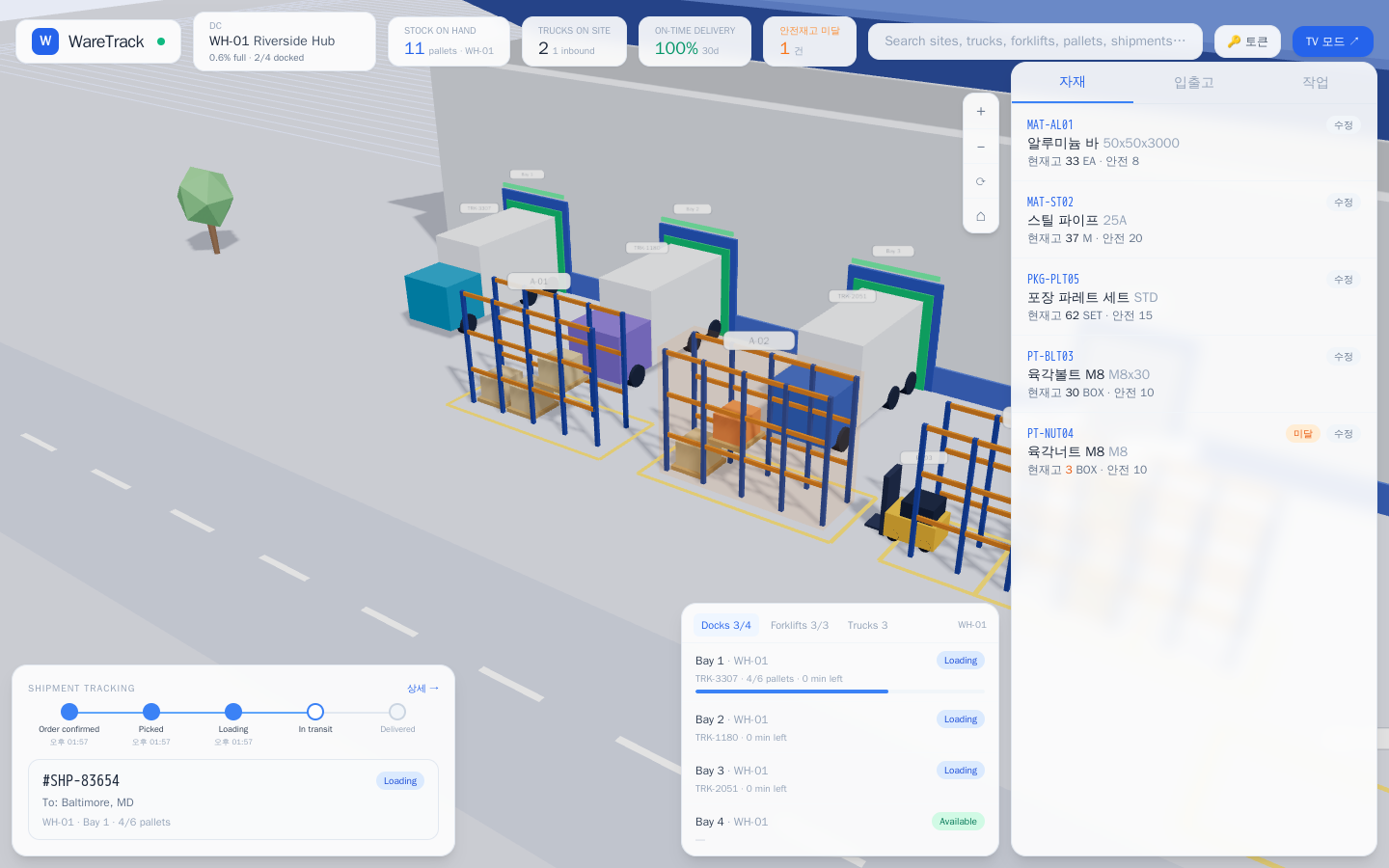The width and height of the screenshot is (1389, 868).
Task: Show the Forklifts 3/3 tab
Action: click(800, 625)
